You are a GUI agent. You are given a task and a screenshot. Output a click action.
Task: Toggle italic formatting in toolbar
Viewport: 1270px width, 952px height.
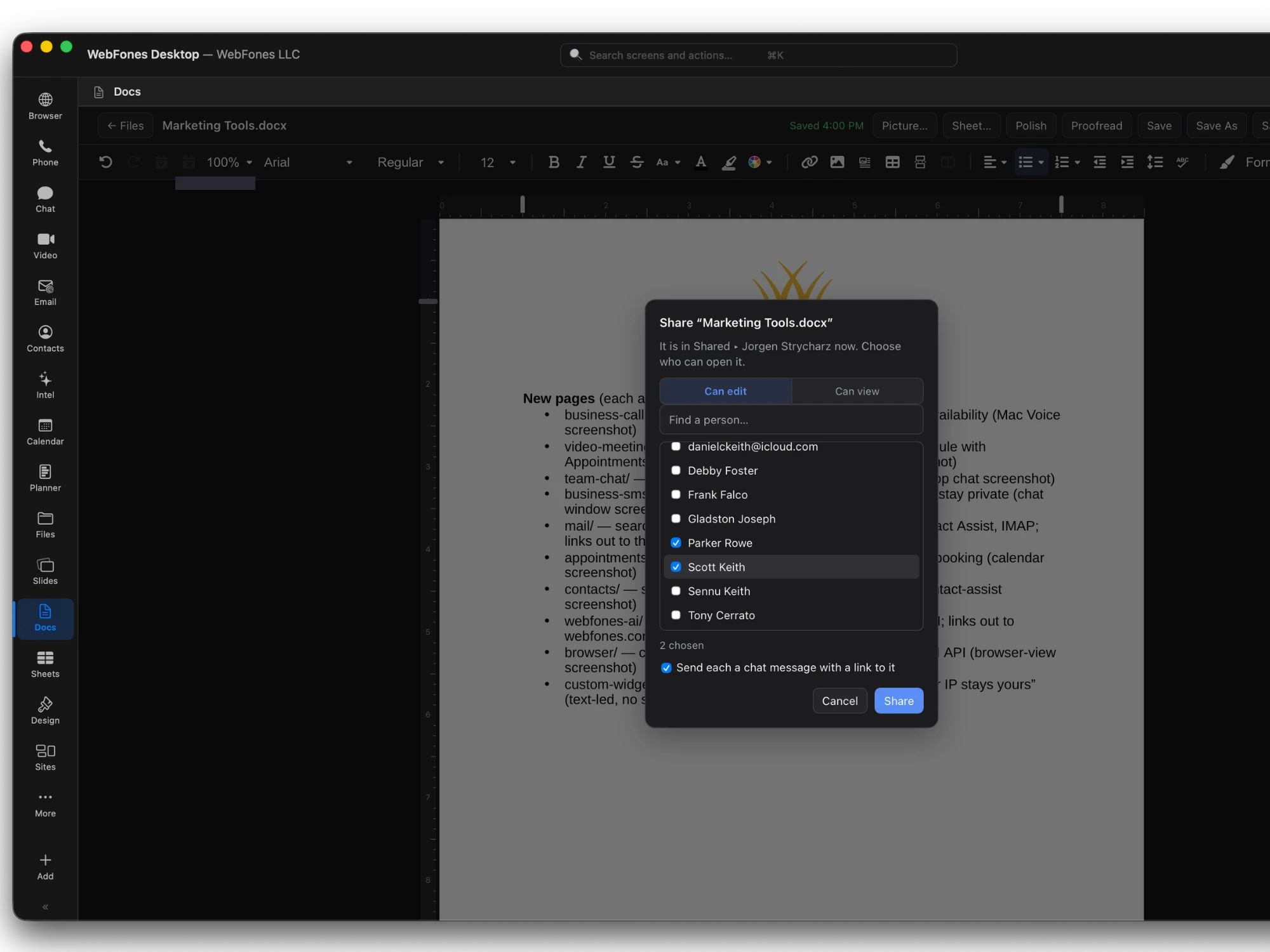[581, 162]
